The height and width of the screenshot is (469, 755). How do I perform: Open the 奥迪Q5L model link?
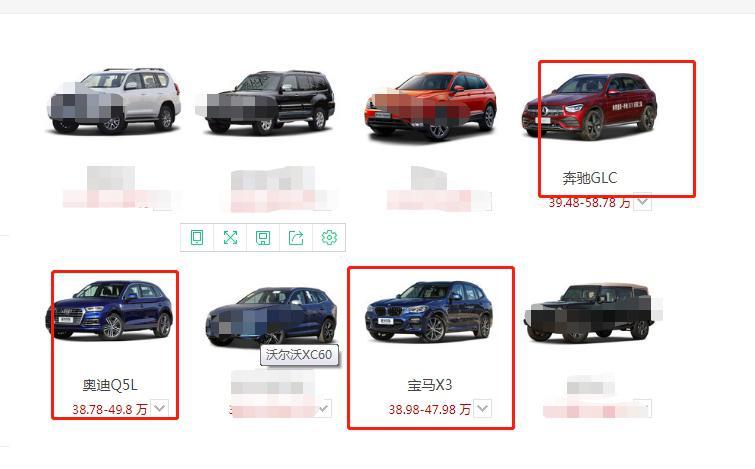[x=110, y=385]
